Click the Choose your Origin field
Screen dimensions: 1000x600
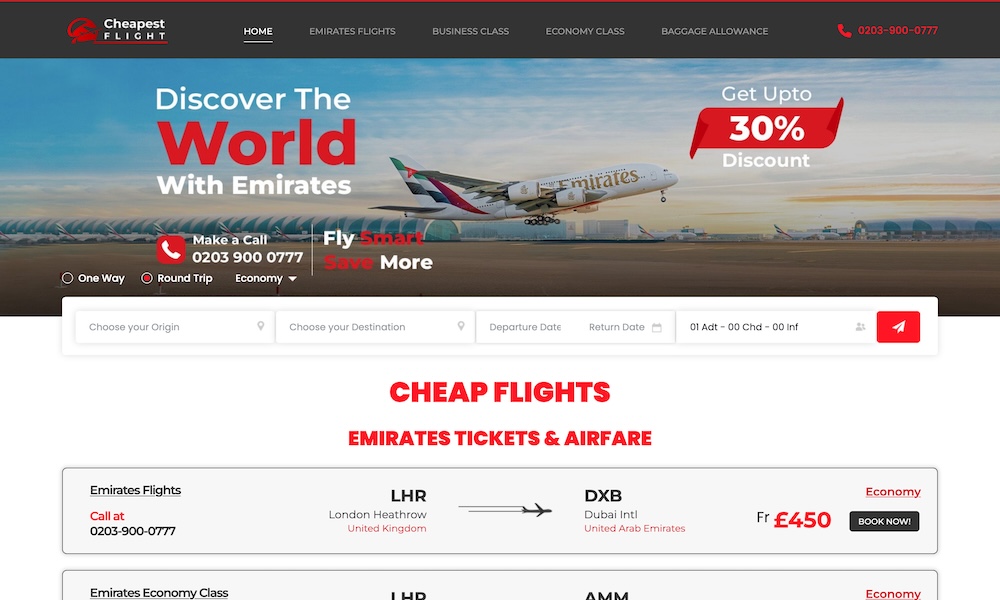pos(175,327)
